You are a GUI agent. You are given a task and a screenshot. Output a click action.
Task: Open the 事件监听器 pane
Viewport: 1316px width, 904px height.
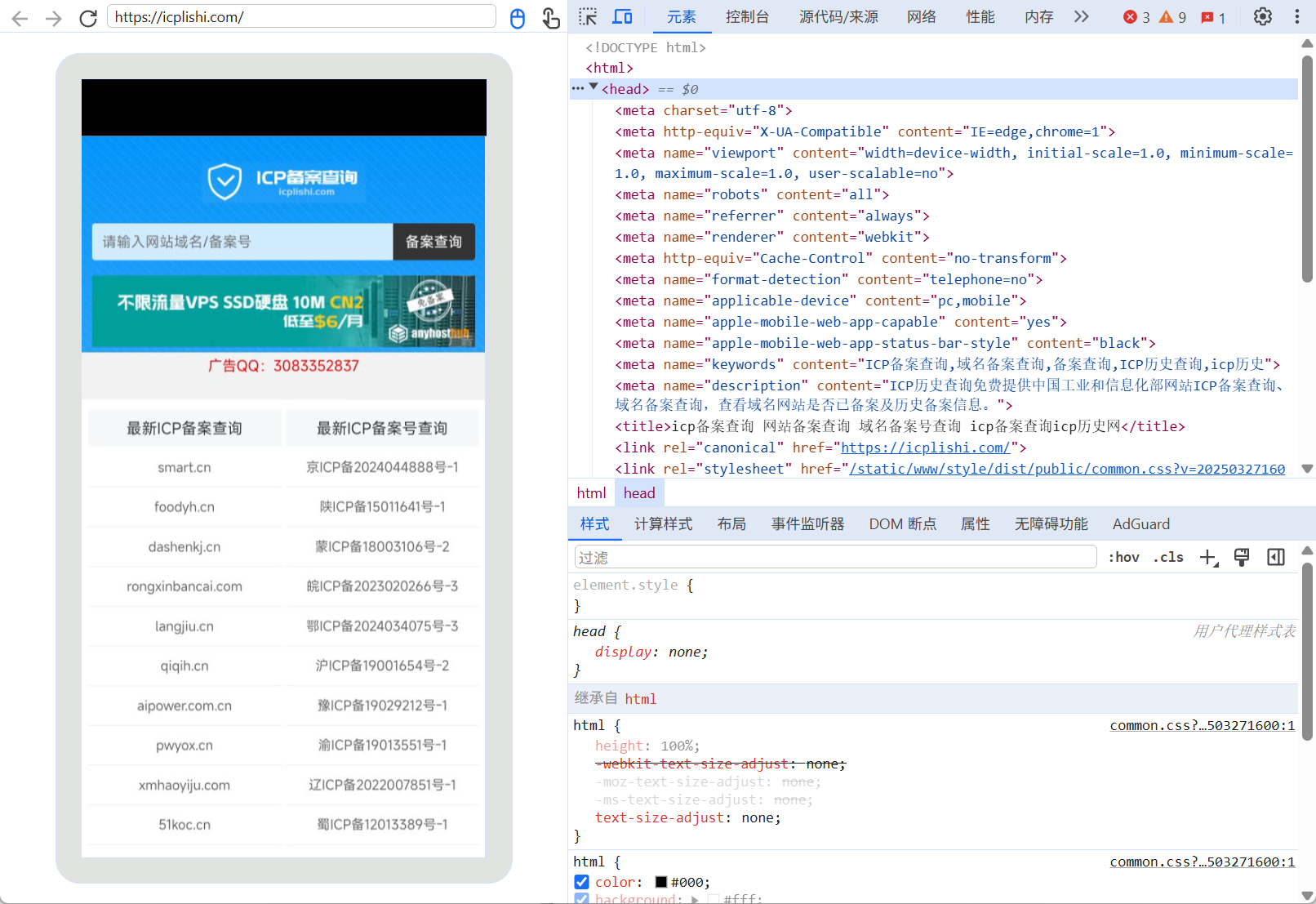(808, 524)
